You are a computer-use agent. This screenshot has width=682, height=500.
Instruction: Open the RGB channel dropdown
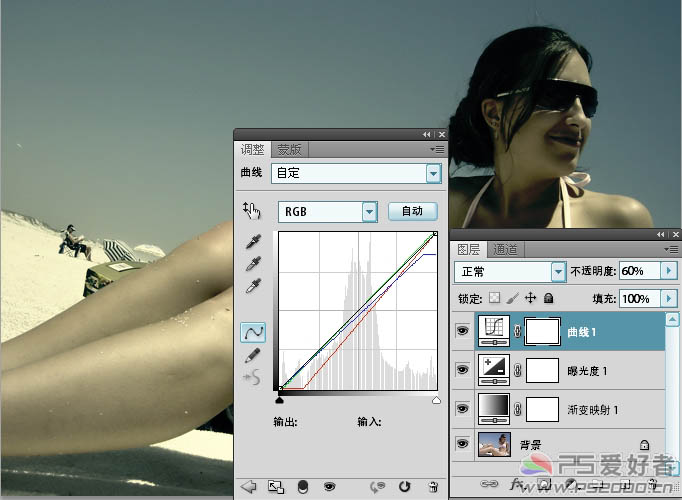pyautogui.click(x=369, y=211)
